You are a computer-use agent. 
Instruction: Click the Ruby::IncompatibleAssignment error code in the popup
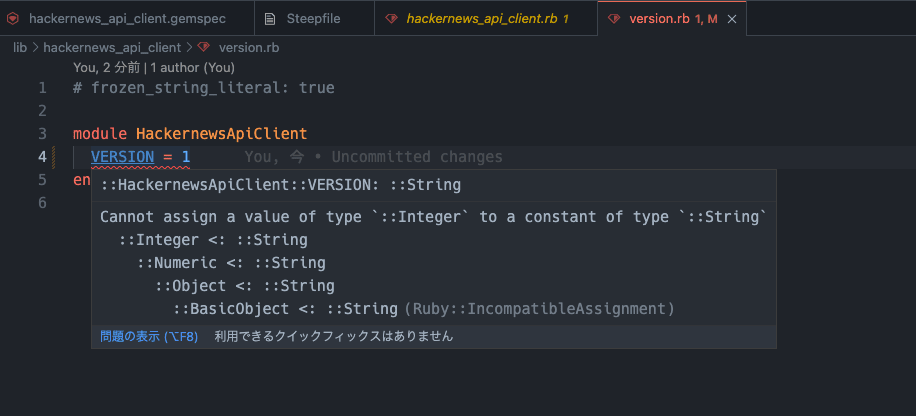pyautogui.click(x=539, y=309)
